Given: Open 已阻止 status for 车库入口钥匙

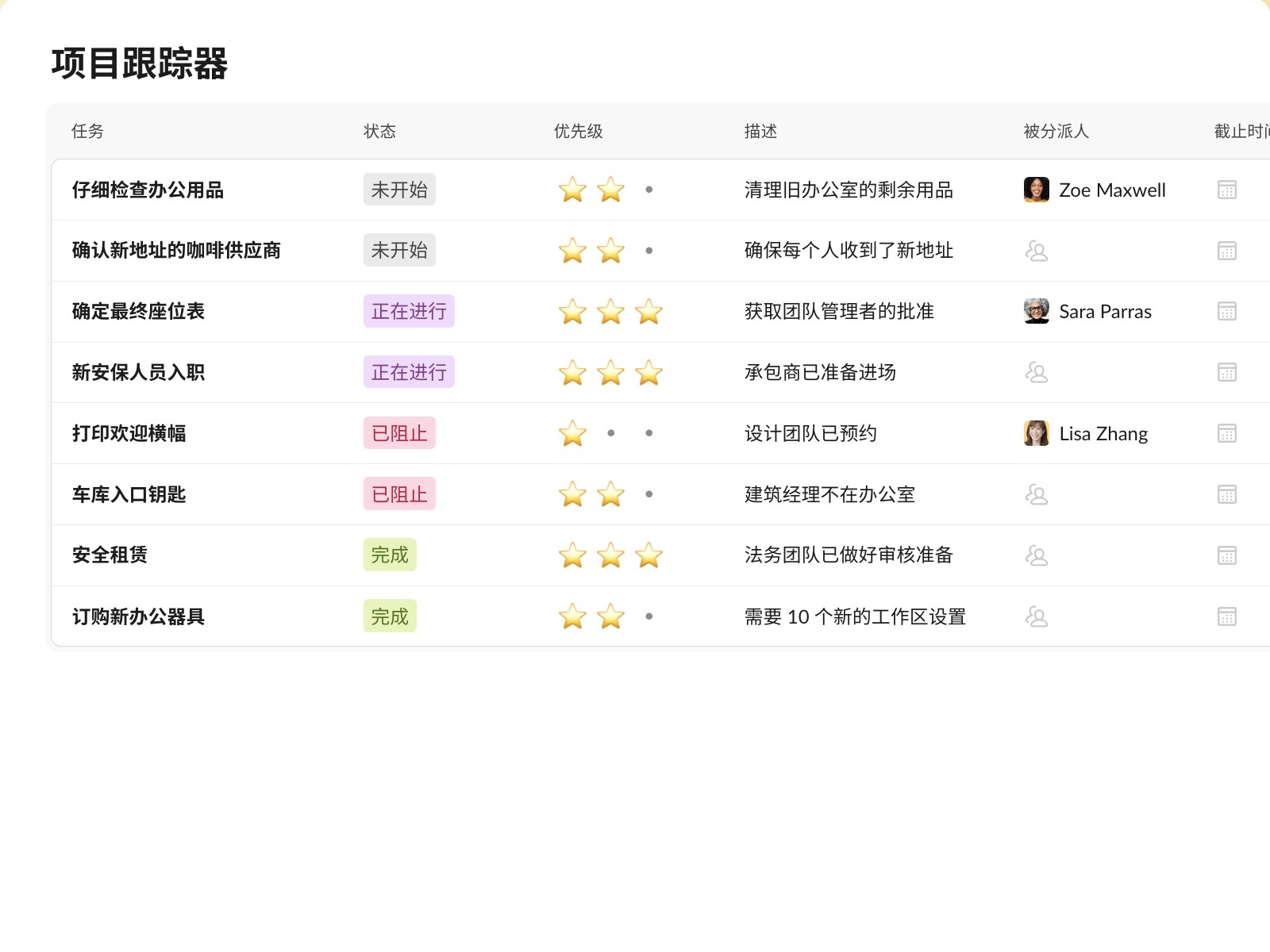Looking at the screenshot, I should pos(399,494).
